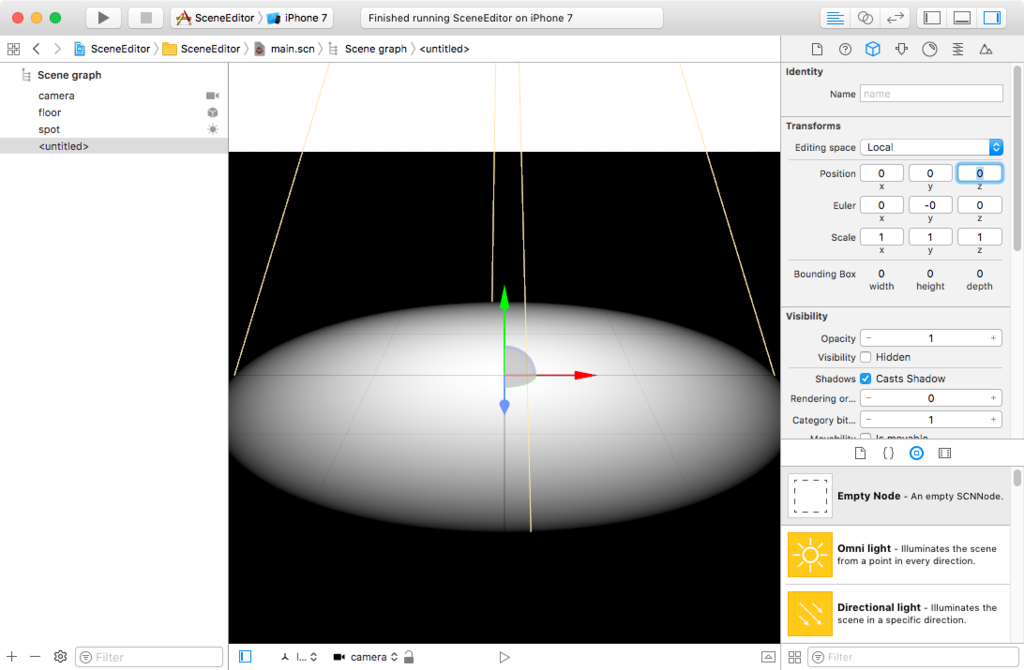Viewport: 1024px width, 670px height.
Task: Open SceneEditor folder breadcrumb
Action: pos(201,49)
